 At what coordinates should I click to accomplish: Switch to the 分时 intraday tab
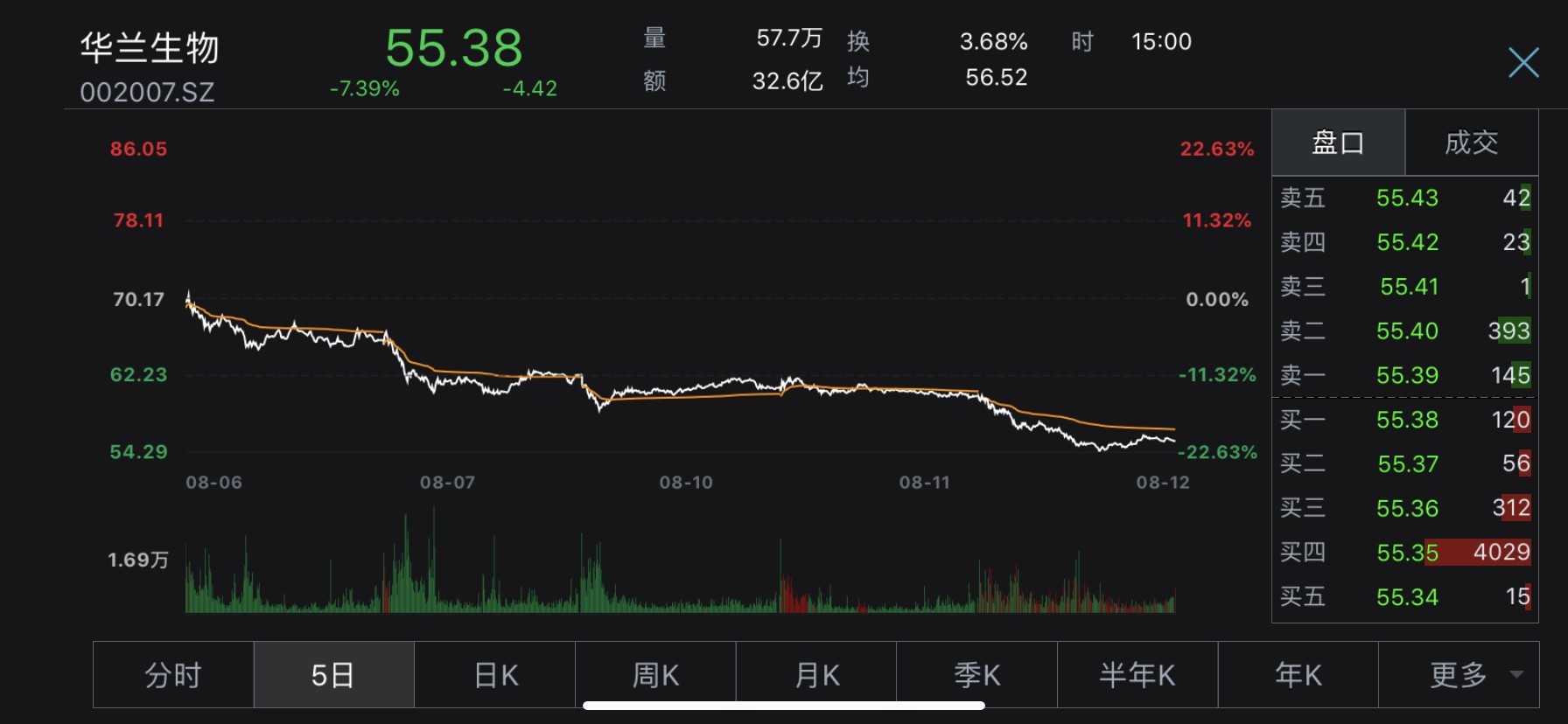[x=173, y=675]
